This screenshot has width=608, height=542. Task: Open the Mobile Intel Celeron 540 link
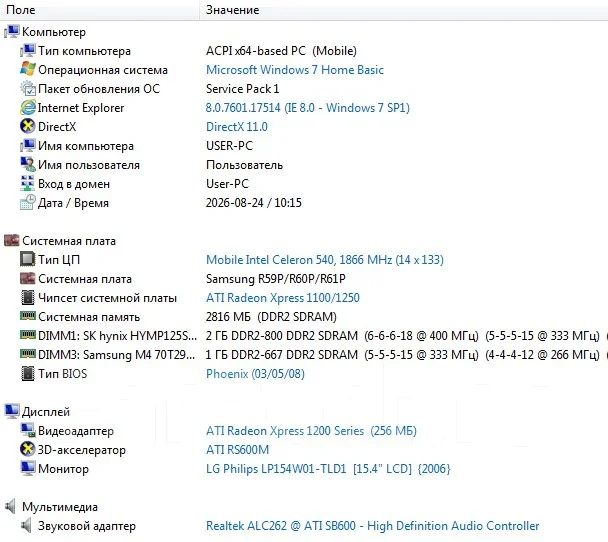325,260
